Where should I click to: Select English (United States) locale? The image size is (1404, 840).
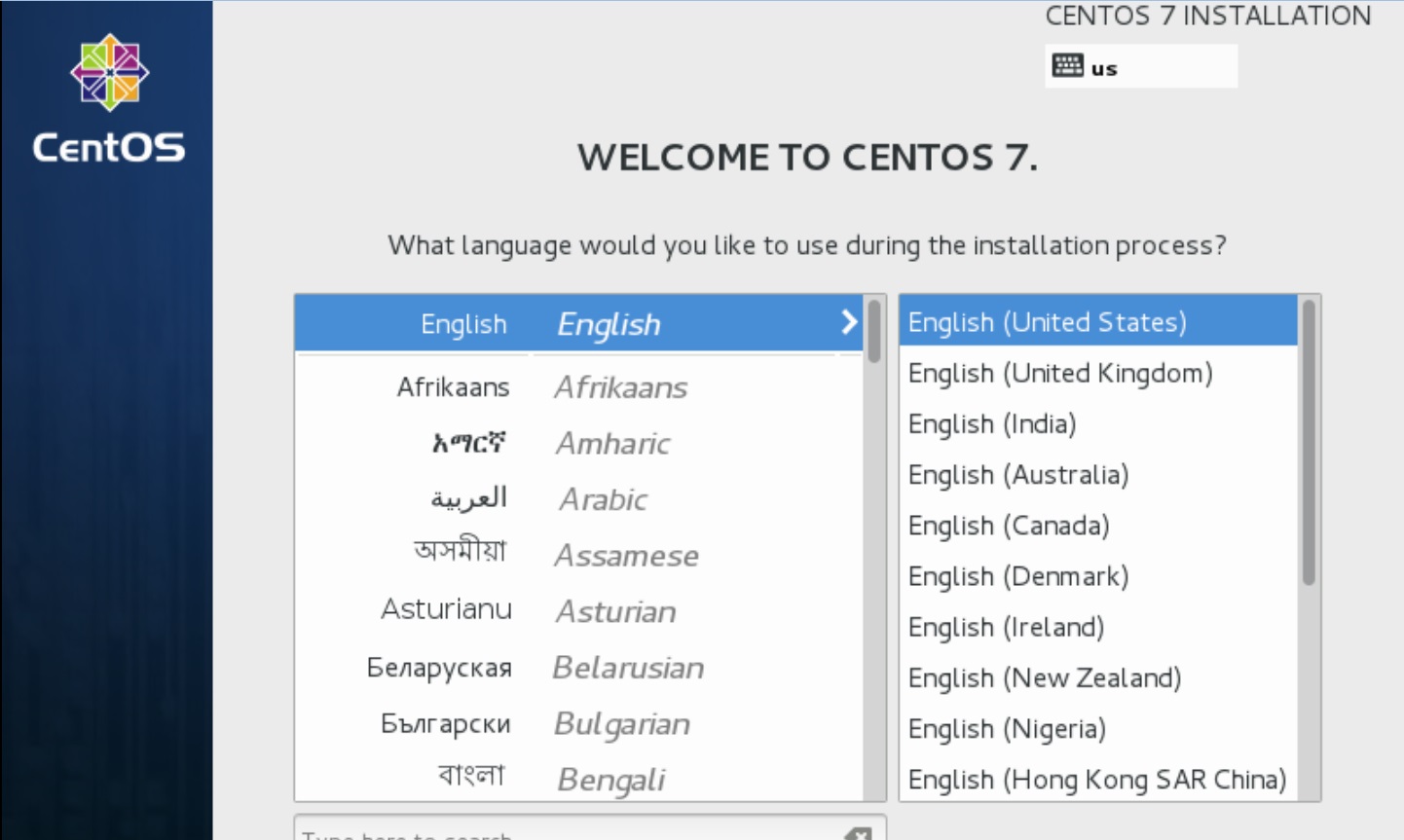(1098, 322)
